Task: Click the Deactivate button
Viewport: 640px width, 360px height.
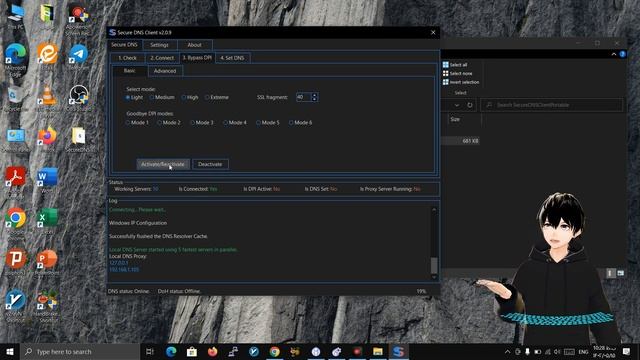Action: tap(210, 164)
